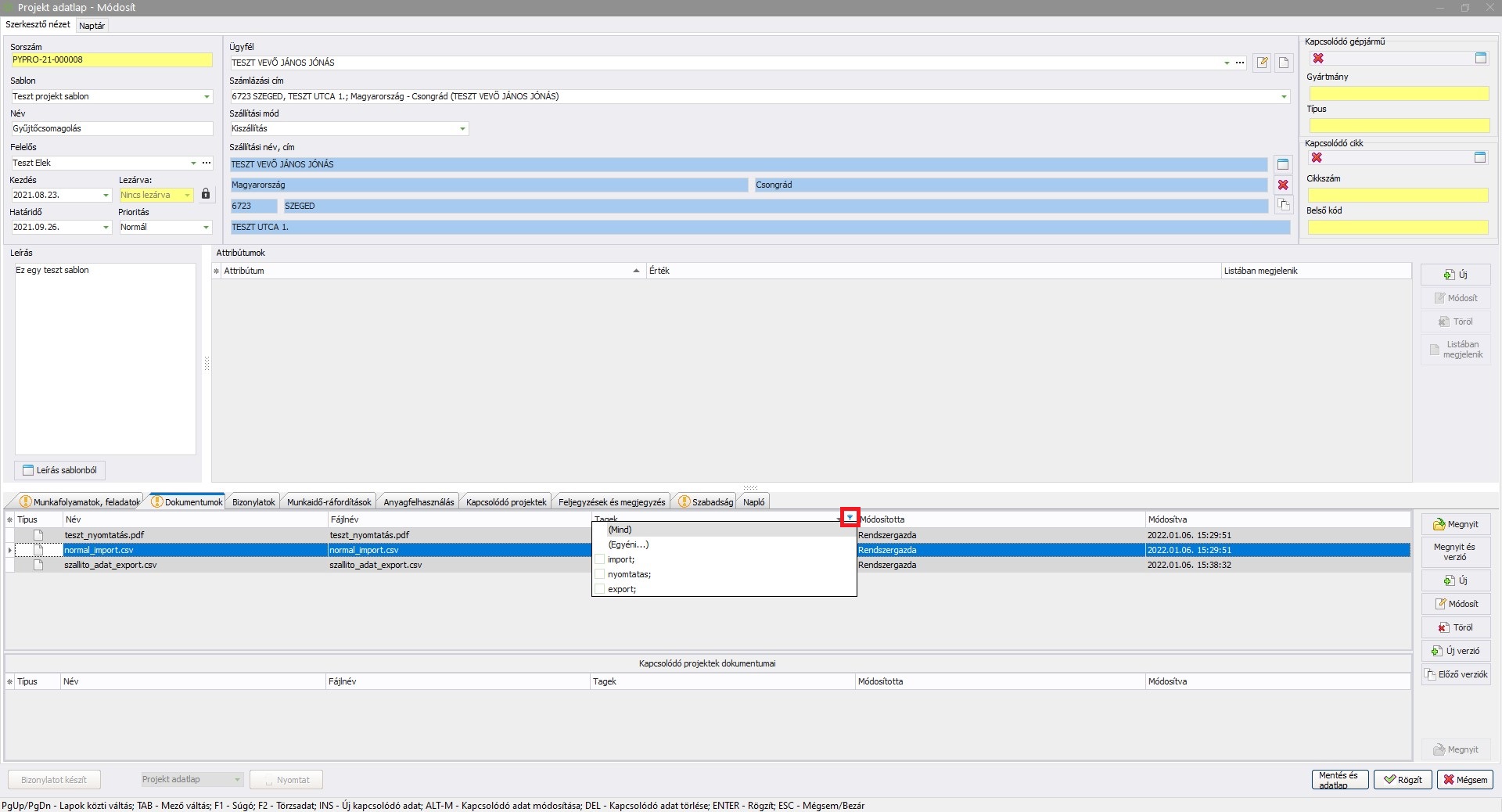Remove related vehicle with red X icon
1502x812 pixels.
coord(1318,59)
